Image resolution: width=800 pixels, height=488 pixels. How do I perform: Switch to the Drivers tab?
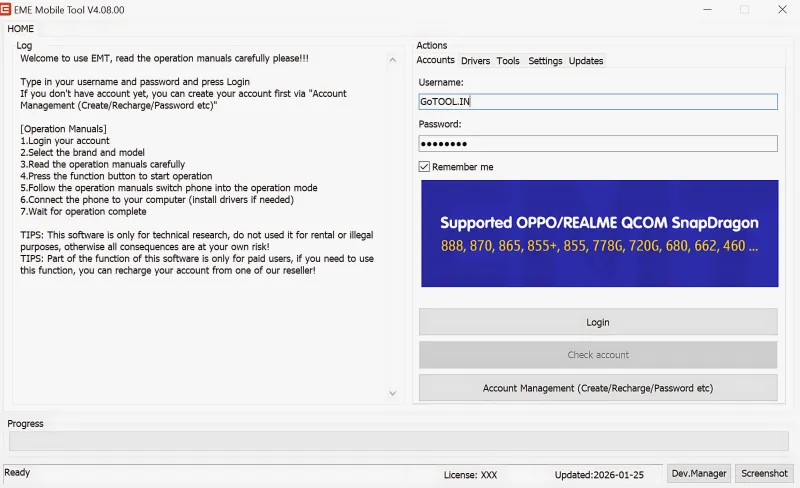[476, 61]
